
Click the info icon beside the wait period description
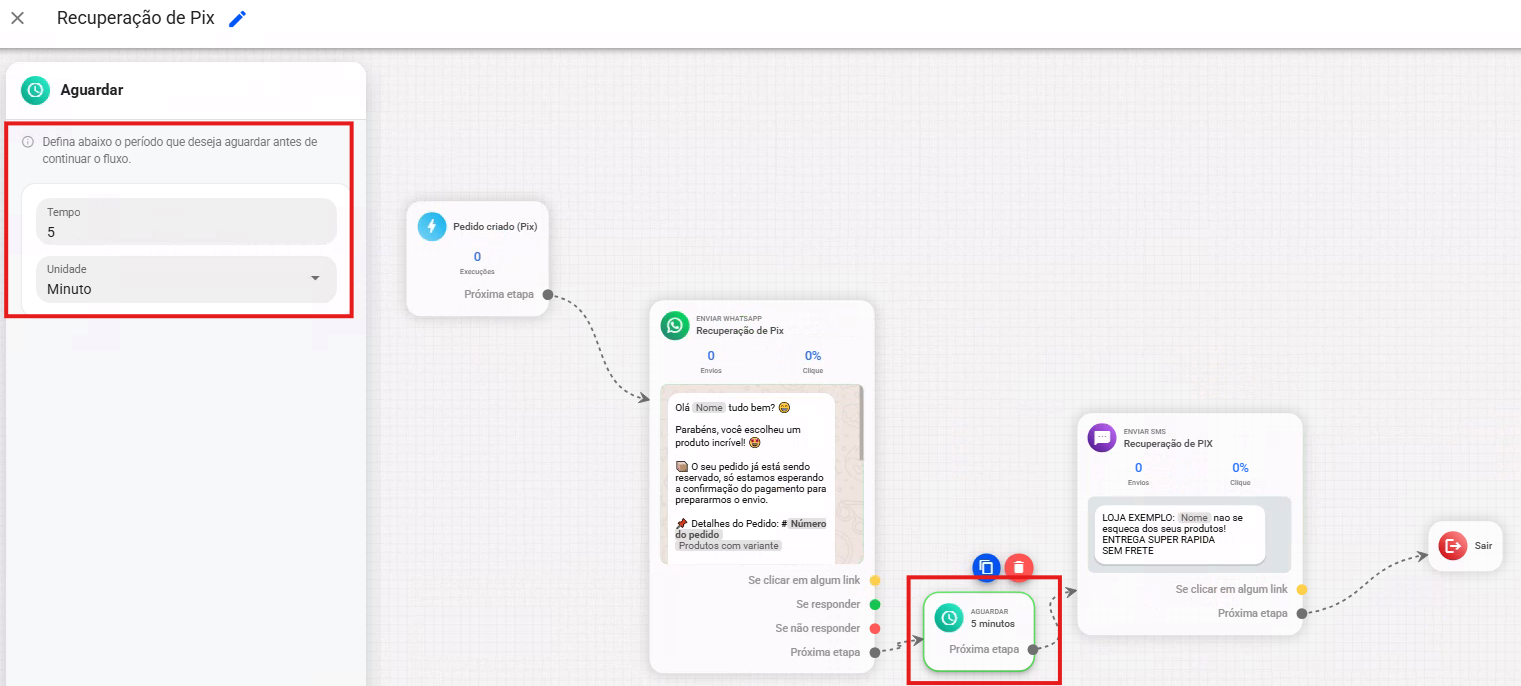click(28, 142)
